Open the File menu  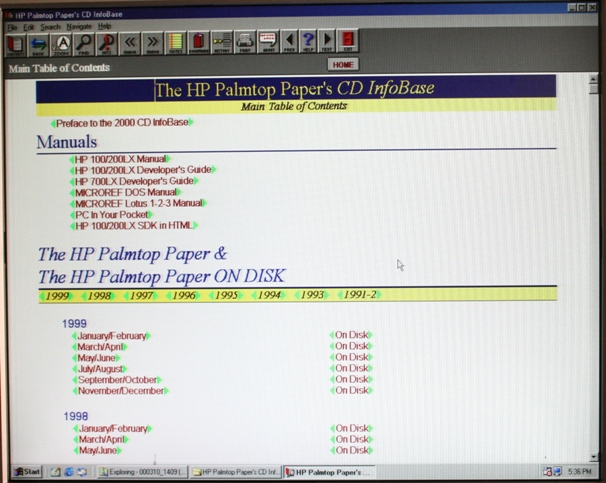tap(12, 27)
